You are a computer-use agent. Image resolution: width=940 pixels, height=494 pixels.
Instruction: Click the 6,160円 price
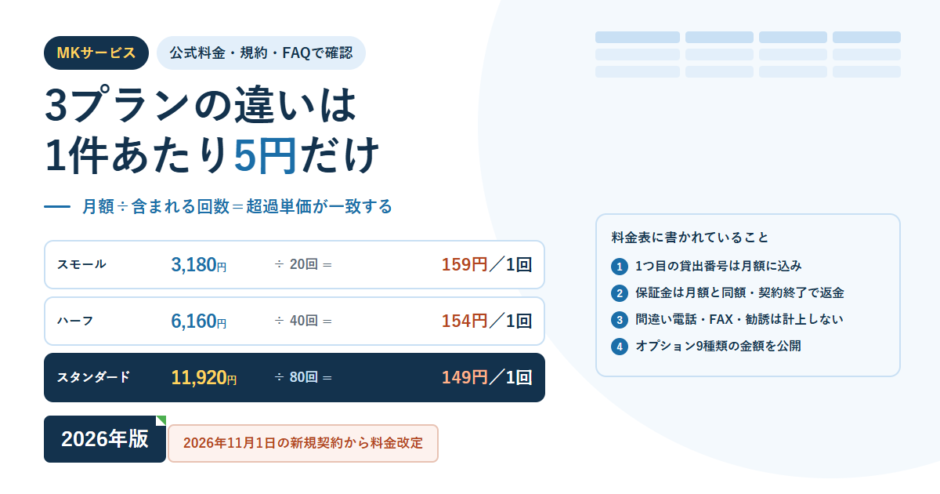tap(198, 321)
